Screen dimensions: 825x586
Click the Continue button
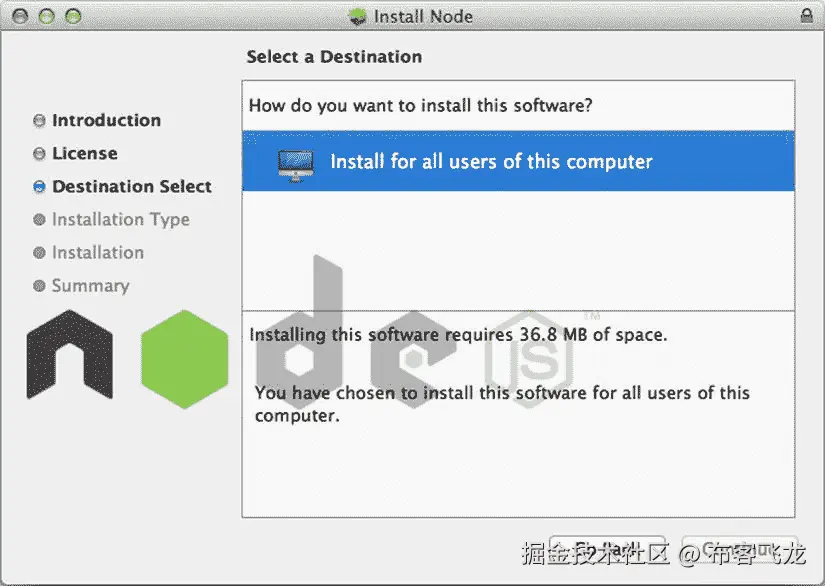(x=740, y=551)
